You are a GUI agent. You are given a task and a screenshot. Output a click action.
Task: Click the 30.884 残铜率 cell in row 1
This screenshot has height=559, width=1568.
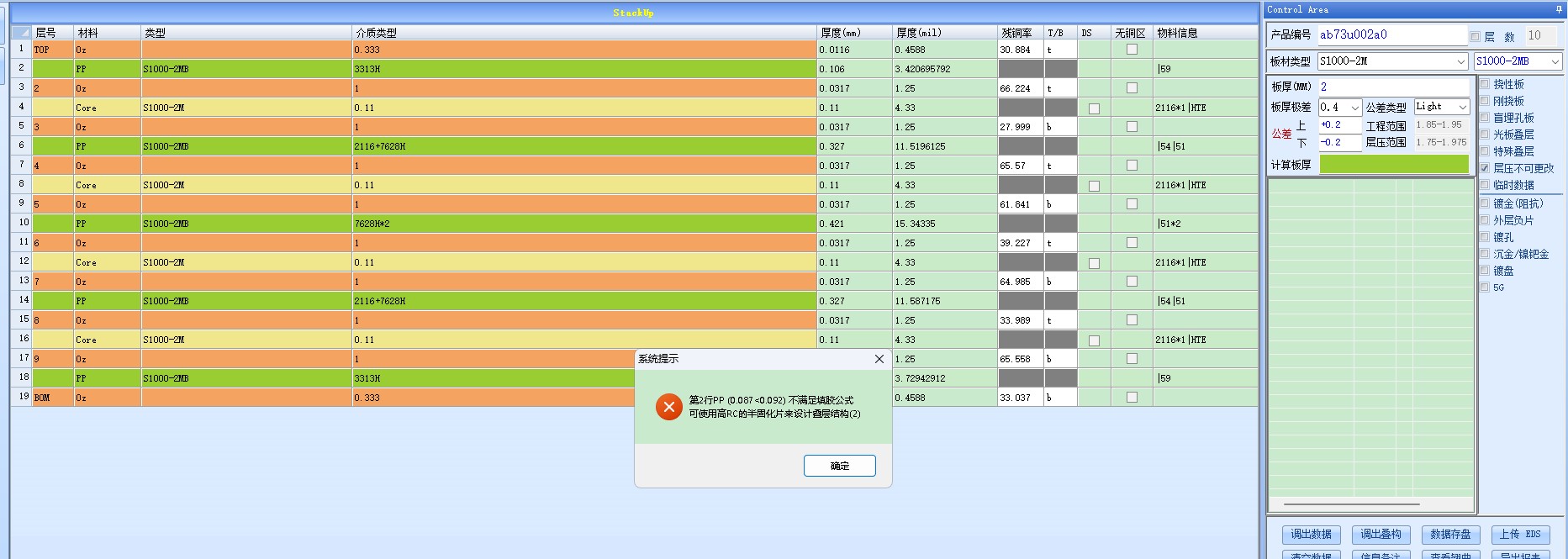pyautogui.click(x=1021, y=50)
